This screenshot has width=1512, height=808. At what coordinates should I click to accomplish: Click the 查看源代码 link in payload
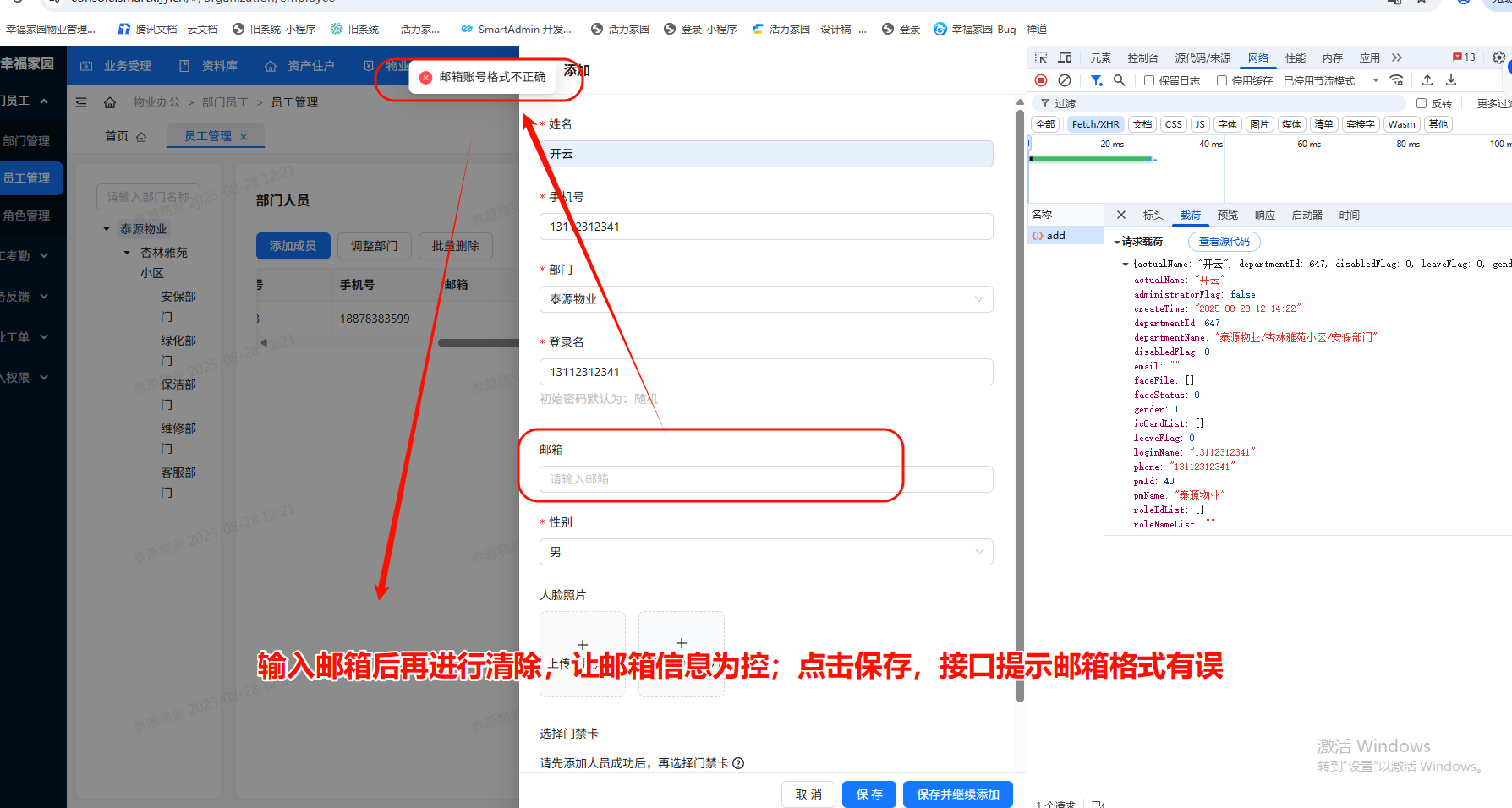(x=1224, y=241)
